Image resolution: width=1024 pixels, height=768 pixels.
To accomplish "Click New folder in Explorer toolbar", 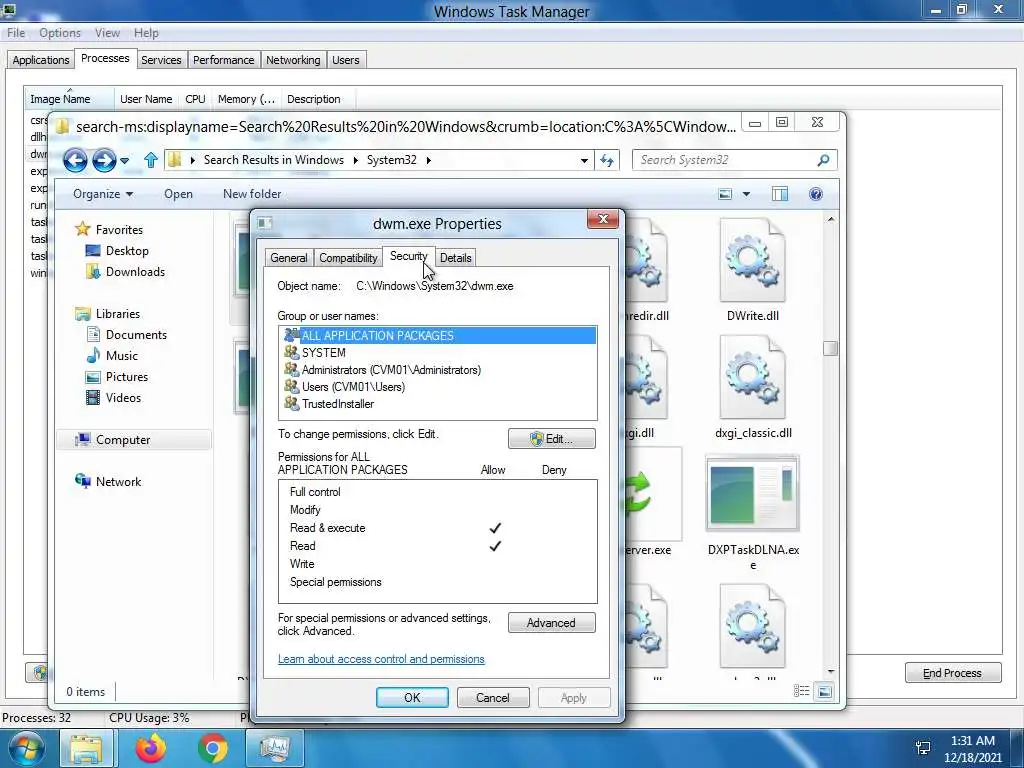I will click(252, 194).
